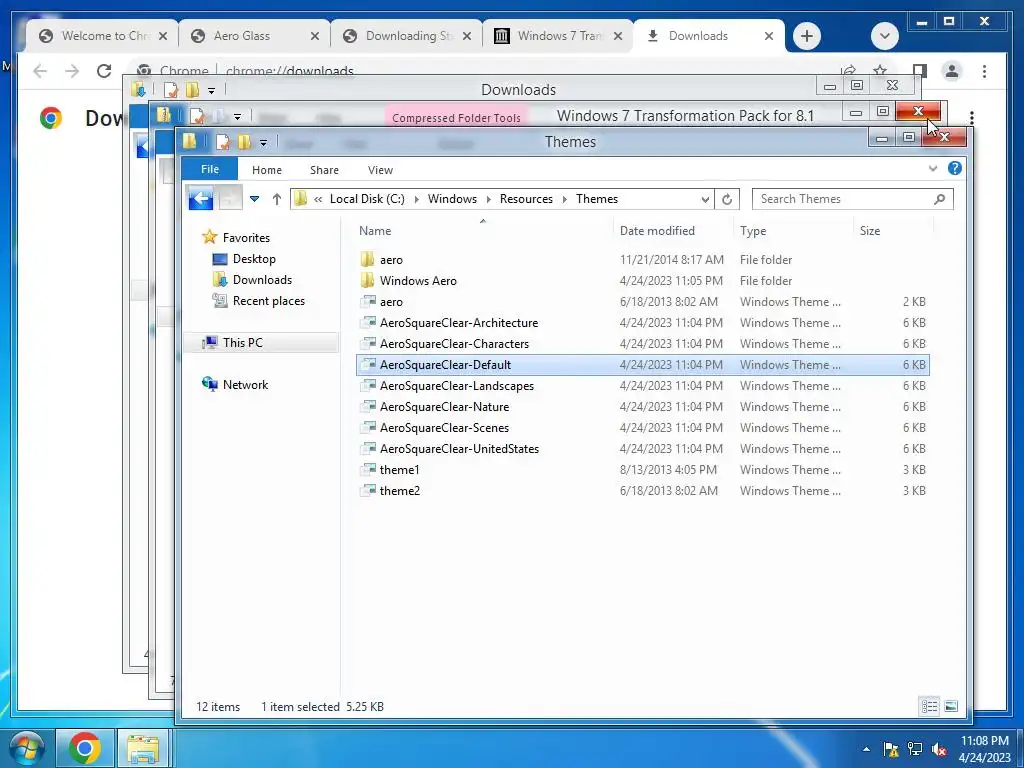The width and height of the screenshot is (1024, 768).
Task: Open Chrome profile avatar
Action: [952, 71]
